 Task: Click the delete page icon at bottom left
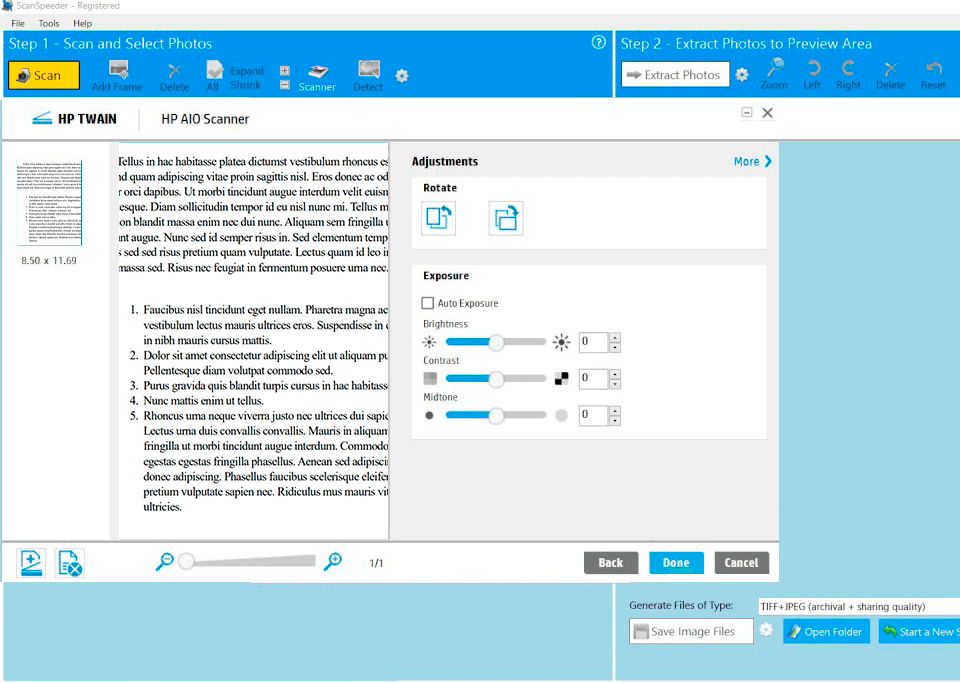pos(68,562)
